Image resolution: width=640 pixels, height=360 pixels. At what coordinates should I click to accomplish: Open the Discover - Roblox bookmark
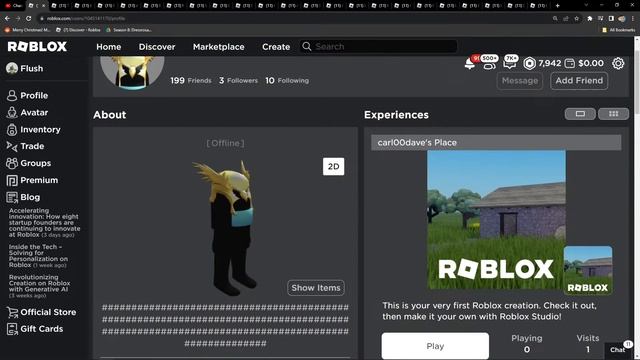[78, 30]
